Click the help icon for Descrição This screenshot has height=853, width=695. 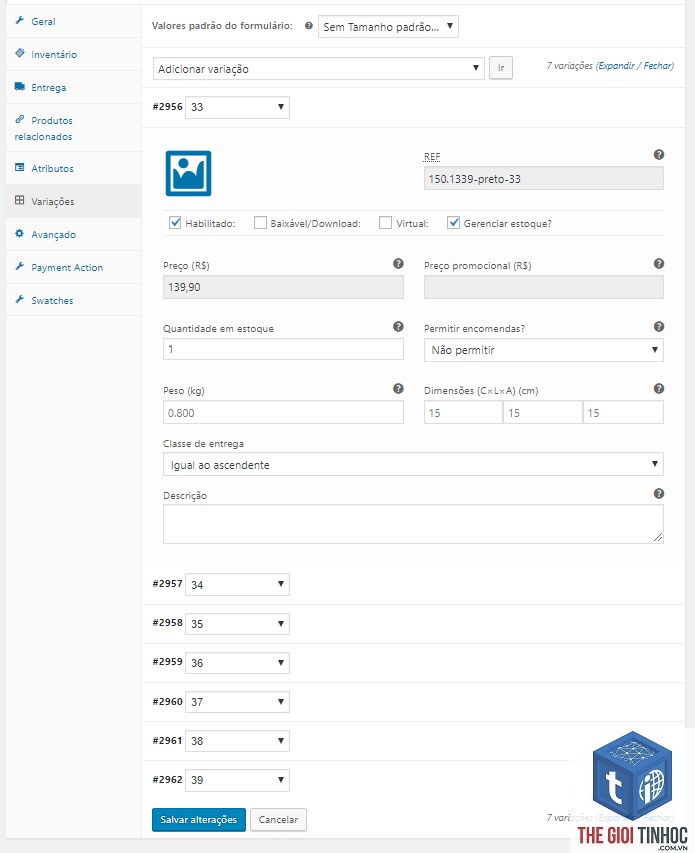[659, 493]
